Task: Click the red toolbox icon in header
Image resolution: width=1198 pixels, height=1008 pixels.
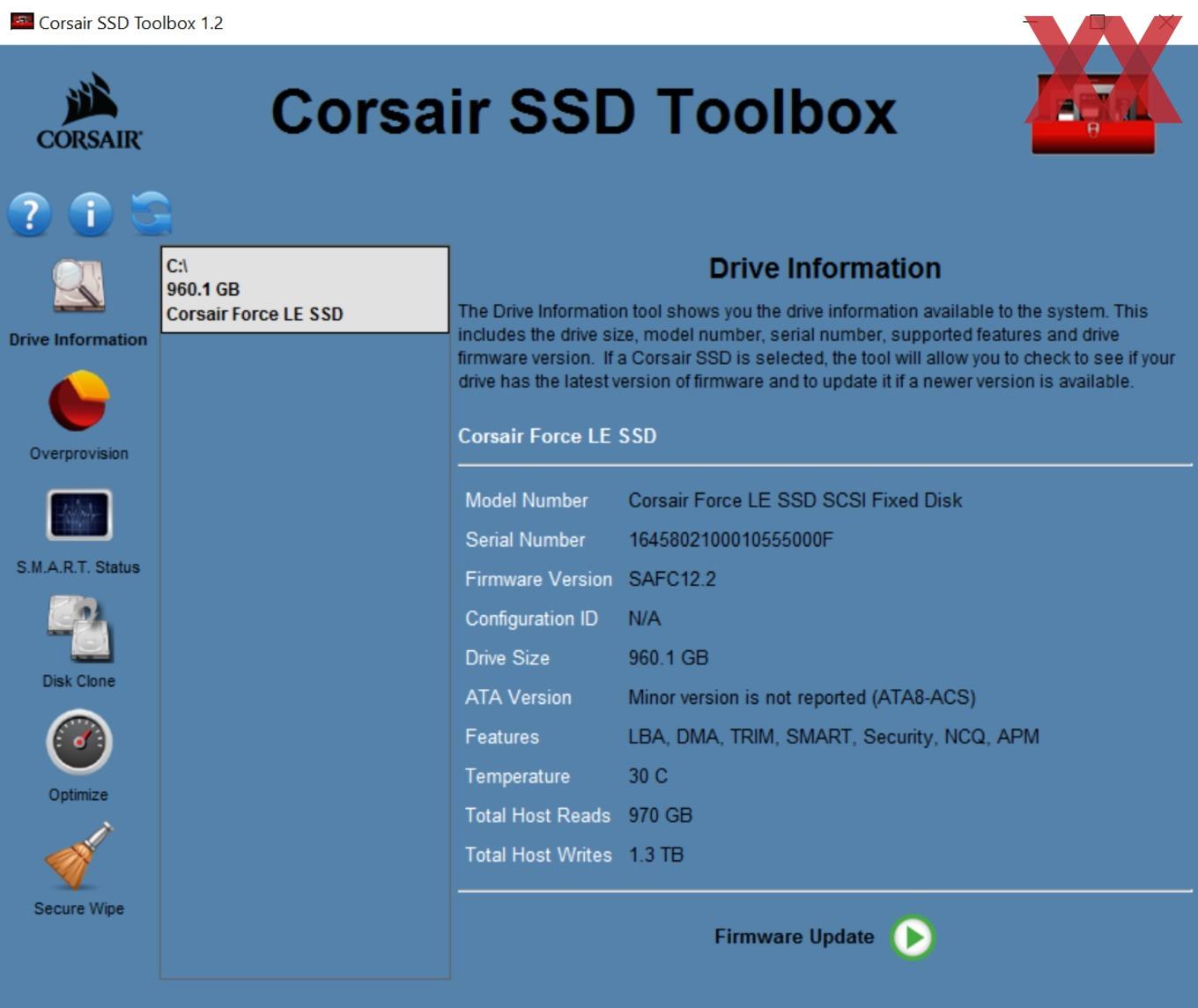Action: [1093, 115]
